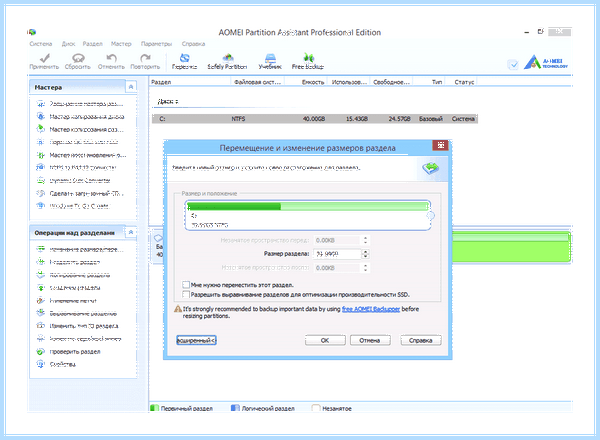Viewport: 600px width, 440px height.
Task: Collapse the Мастера panel
Action: 131,87
